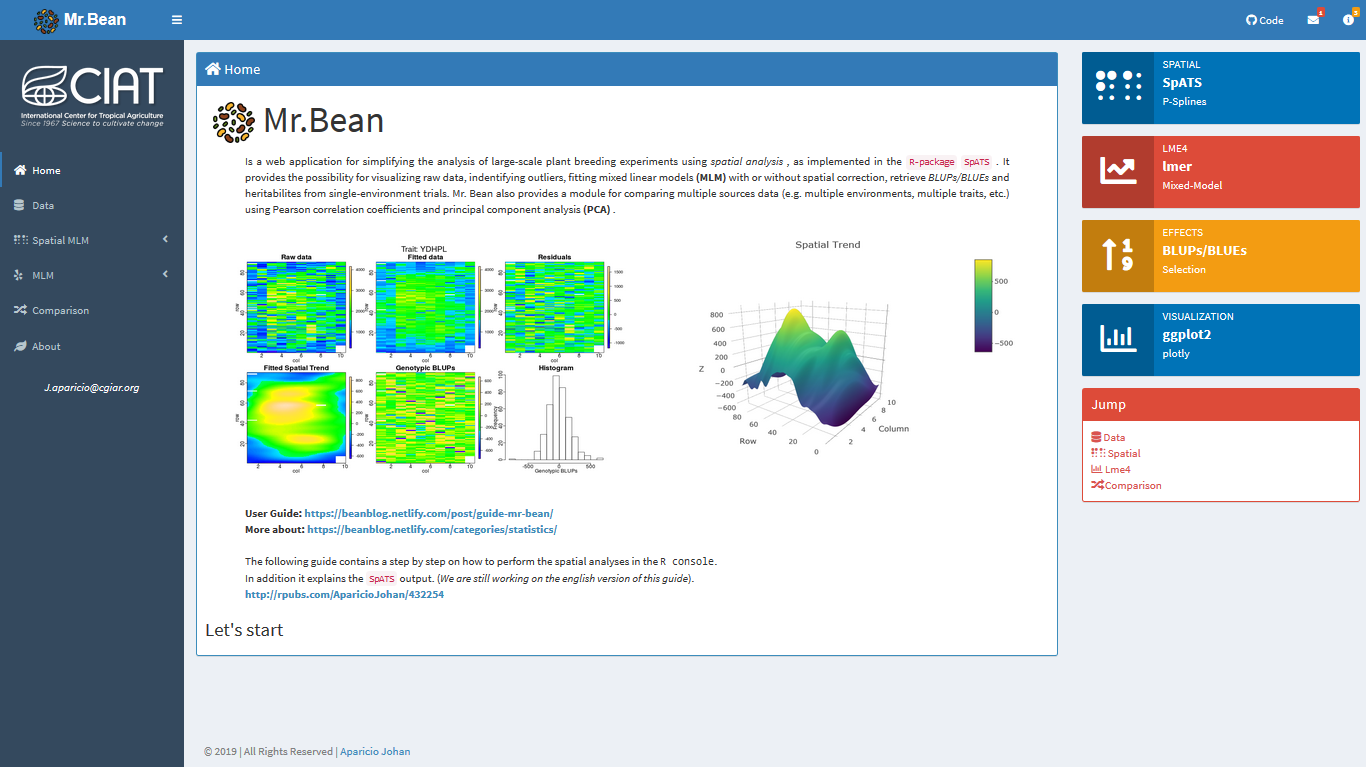The width and height of the screenshot is (1366, 767).
Task: Expand the MLM sidebar chevron
Action: pyautogui.click(x=165, y=275)
